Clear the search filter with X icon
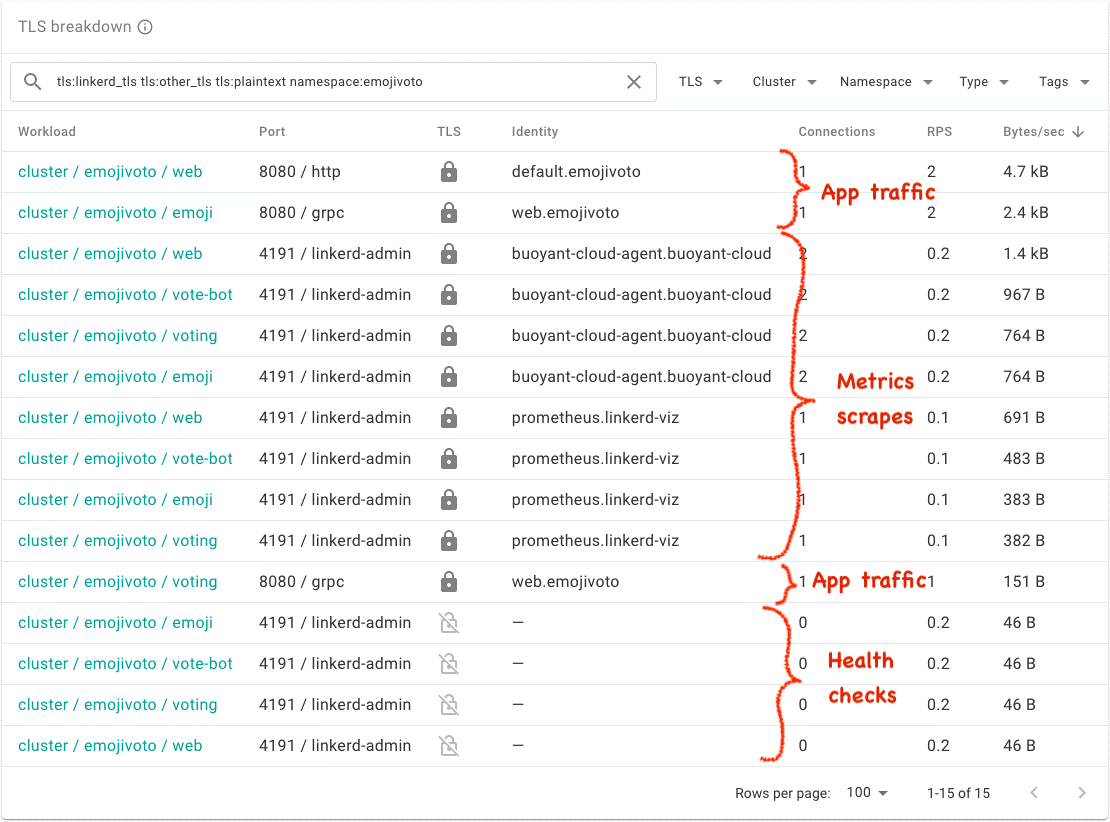The image size is (1110, 822). (634, 82)
